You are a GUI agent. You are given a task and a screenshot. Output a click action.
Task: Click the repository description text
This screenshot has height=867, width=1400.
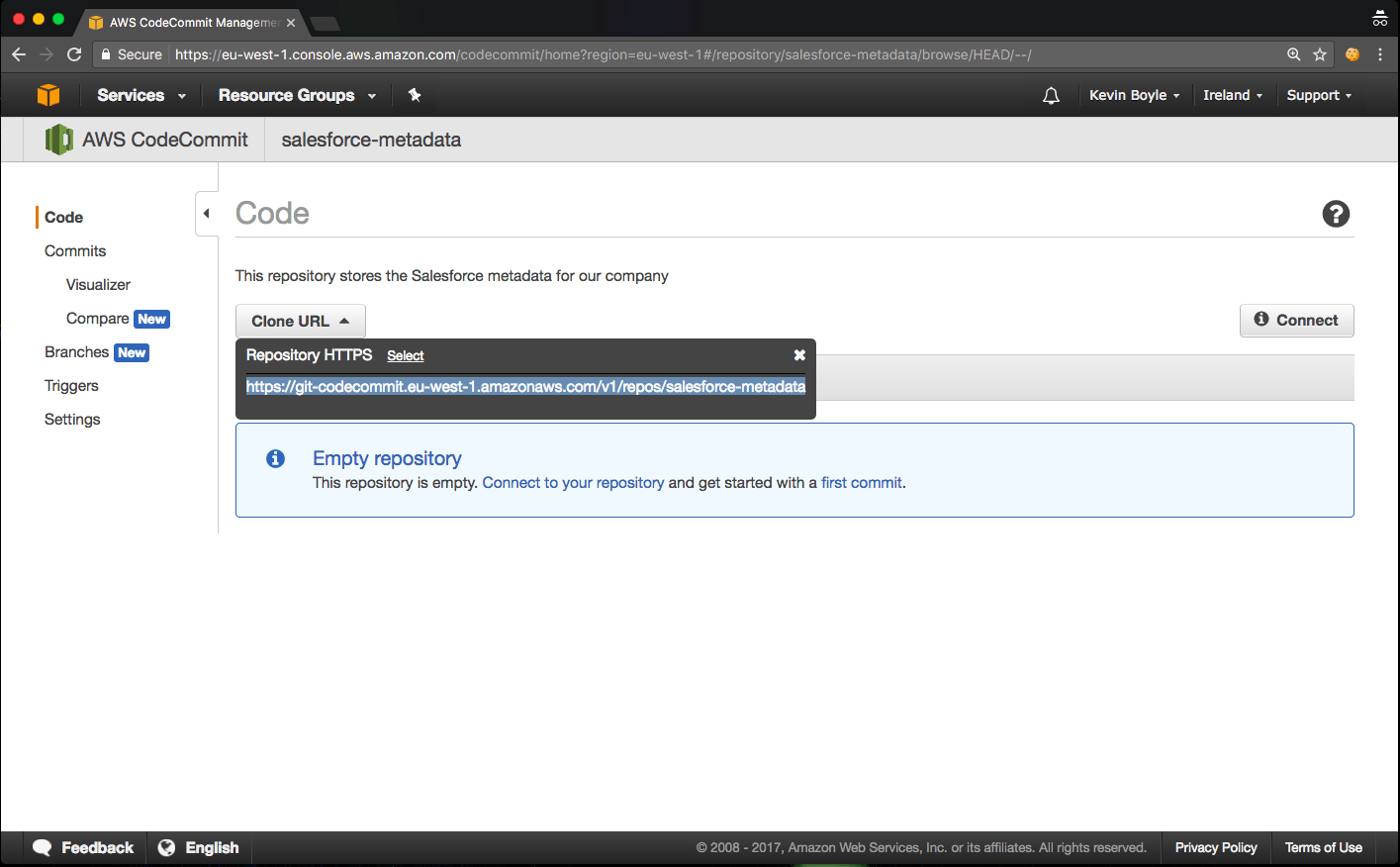451,275
